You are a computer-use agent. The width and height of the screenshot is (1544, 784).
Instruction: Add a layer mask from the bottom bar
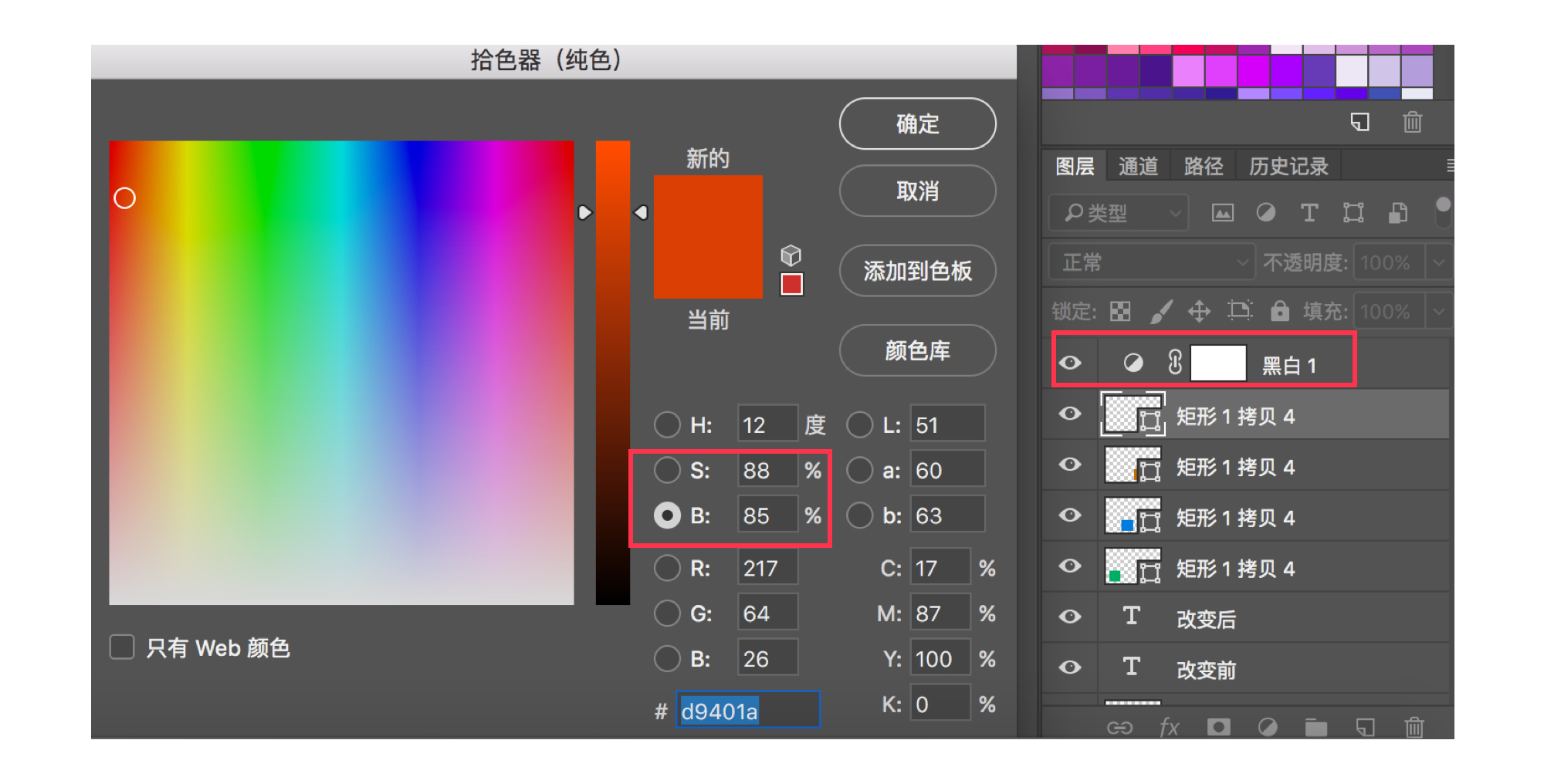click(1219, 727)
